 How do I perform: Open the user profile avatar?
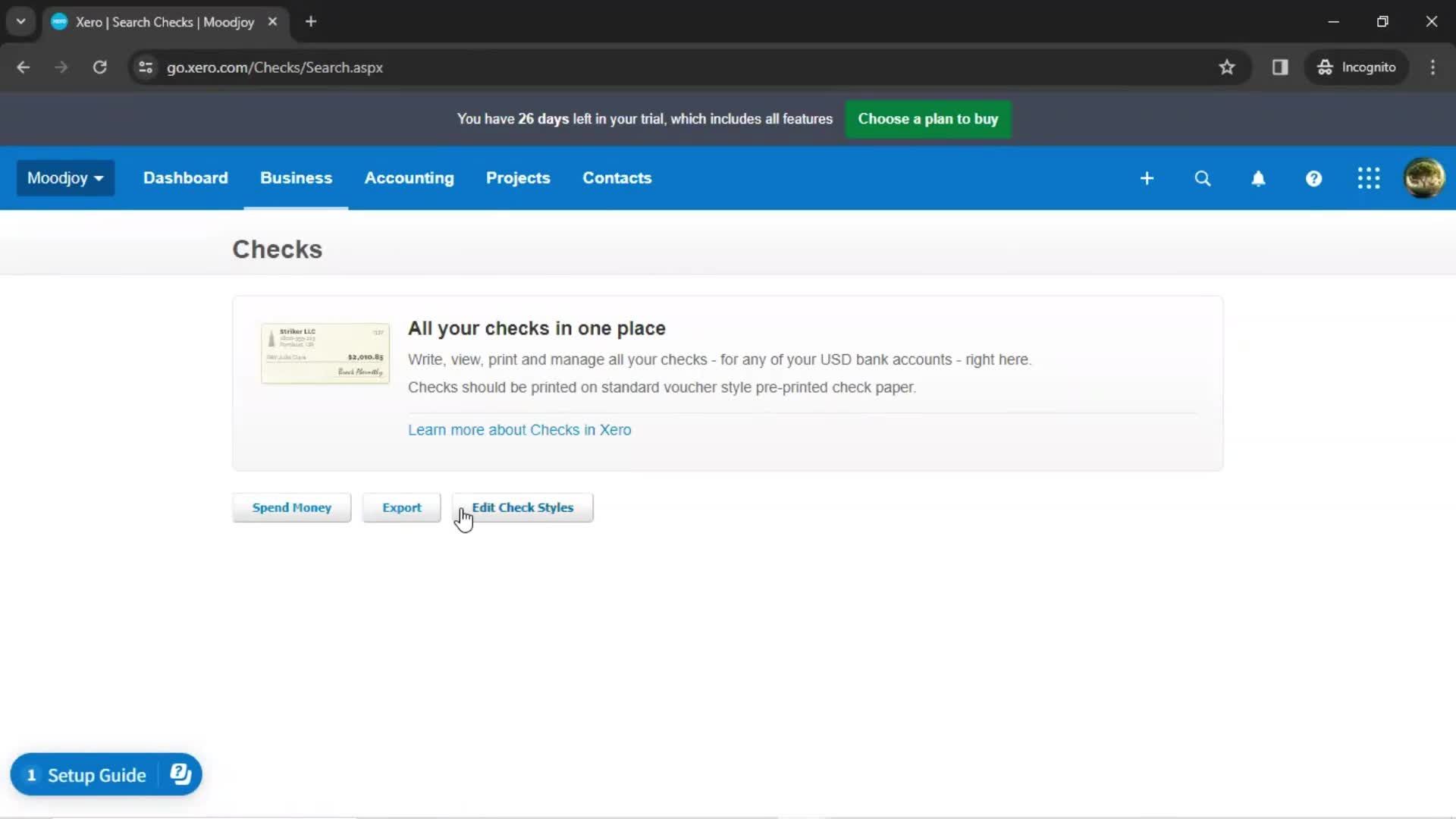click(1424, 178)
